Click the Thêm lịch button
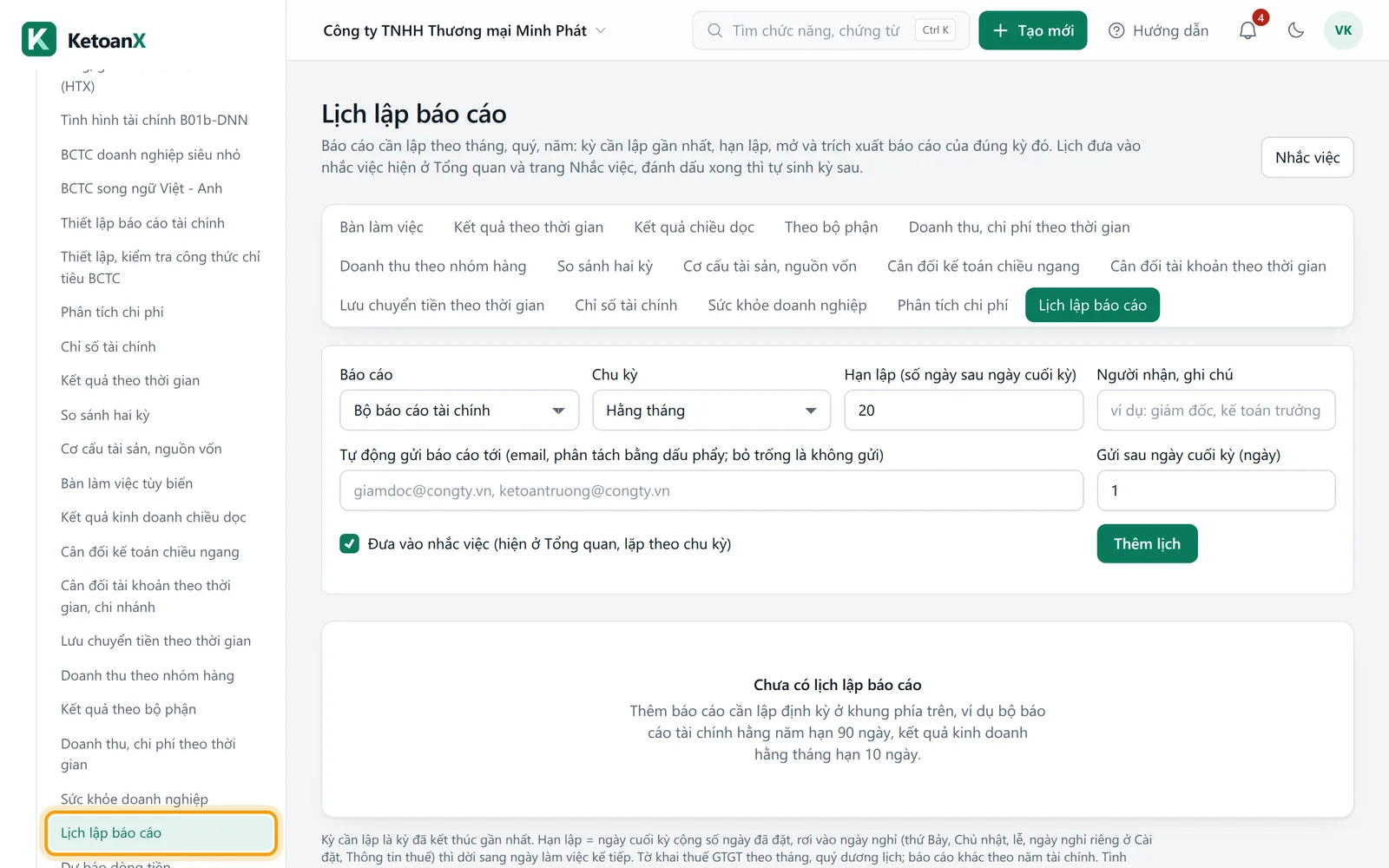The image size is (1389, 868). 1147,543
